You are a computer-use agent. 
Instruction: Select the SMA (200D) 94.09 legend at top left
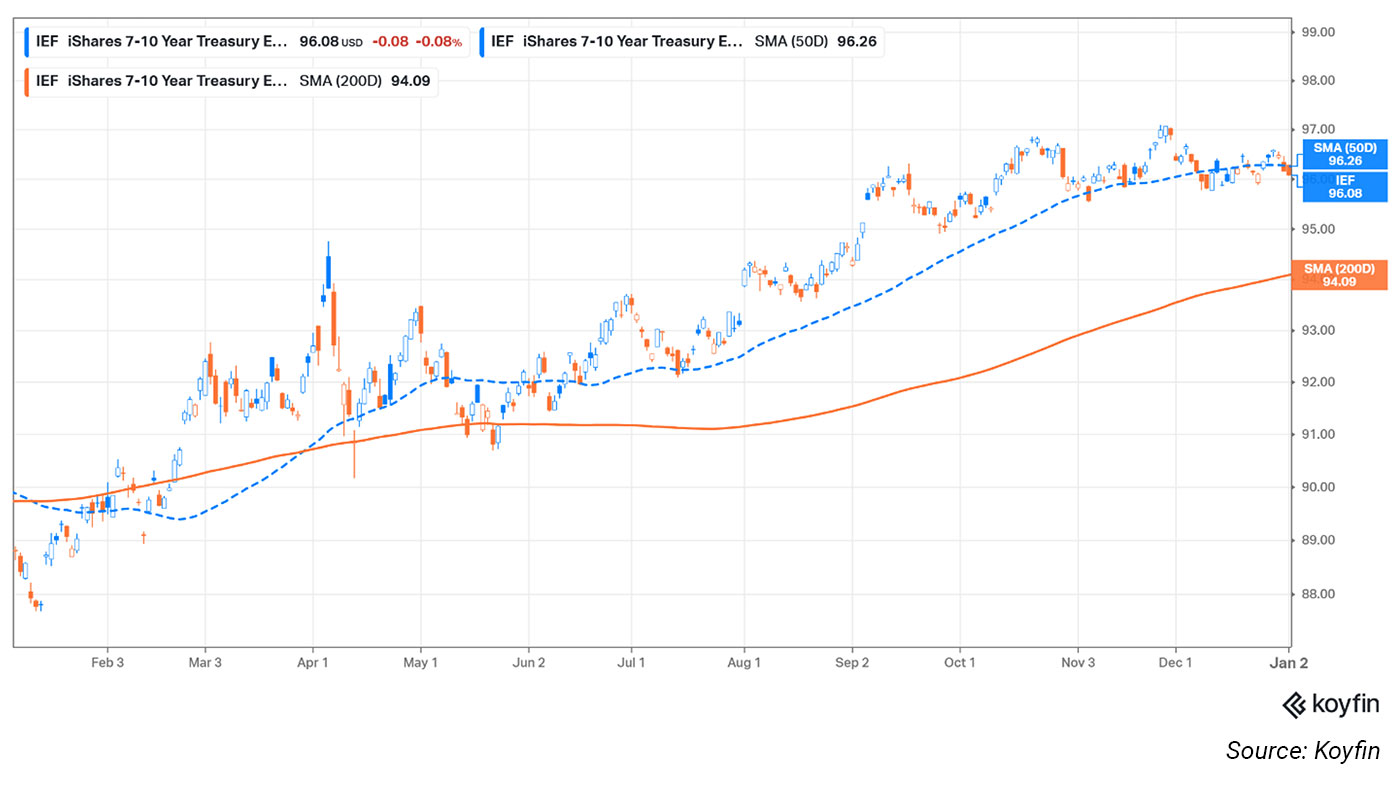[232, 81]
